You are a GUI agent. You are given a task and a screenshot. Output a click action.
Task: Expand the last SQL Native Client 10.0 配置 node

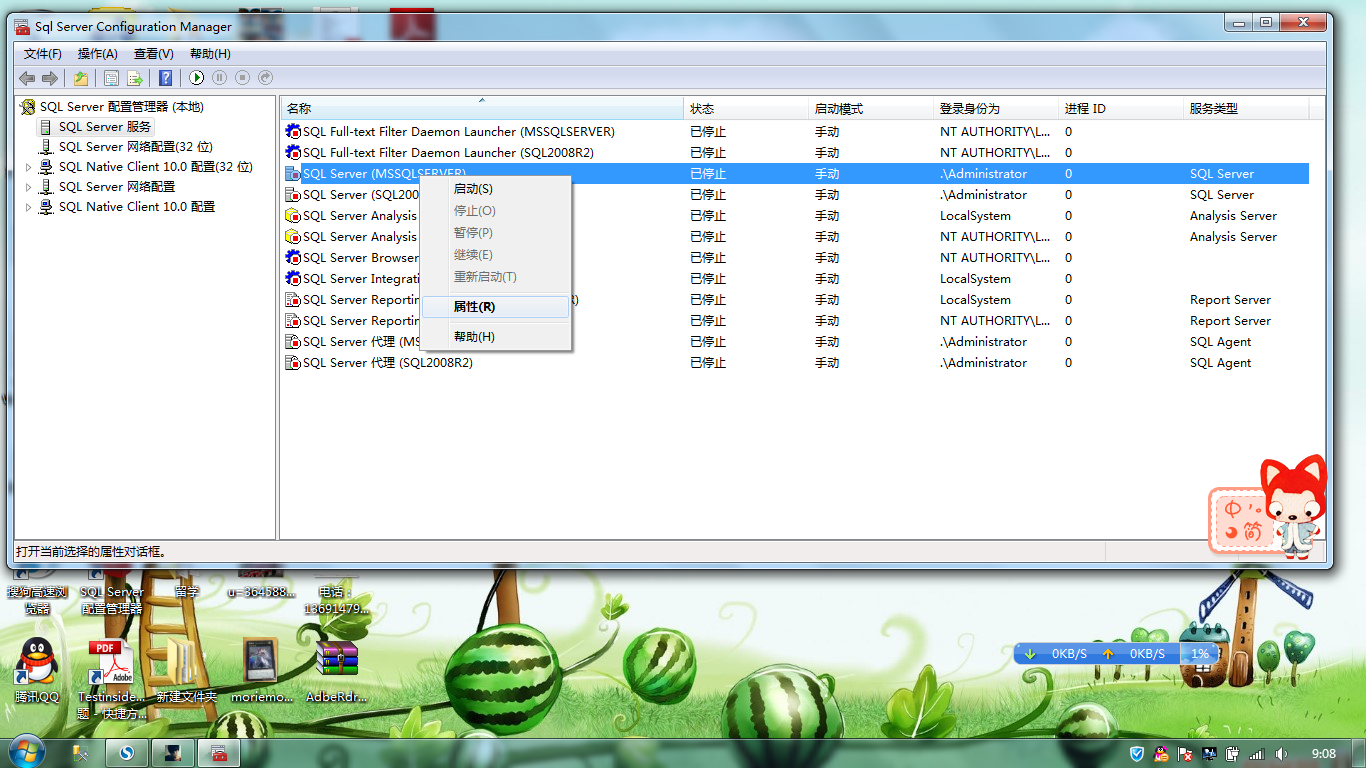[28, 207]
